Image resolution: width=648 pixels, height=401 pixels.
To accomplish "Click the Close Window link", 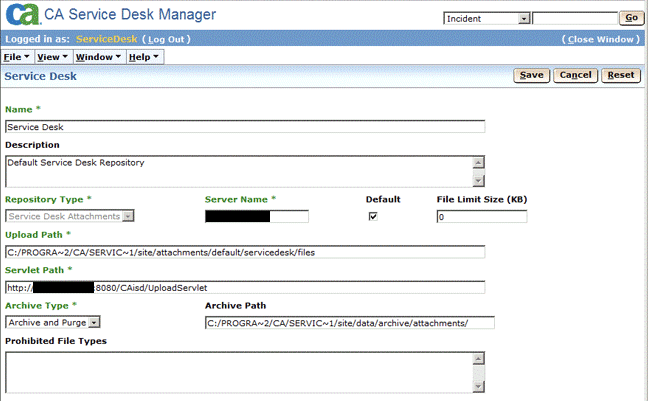I will [600, 39].
